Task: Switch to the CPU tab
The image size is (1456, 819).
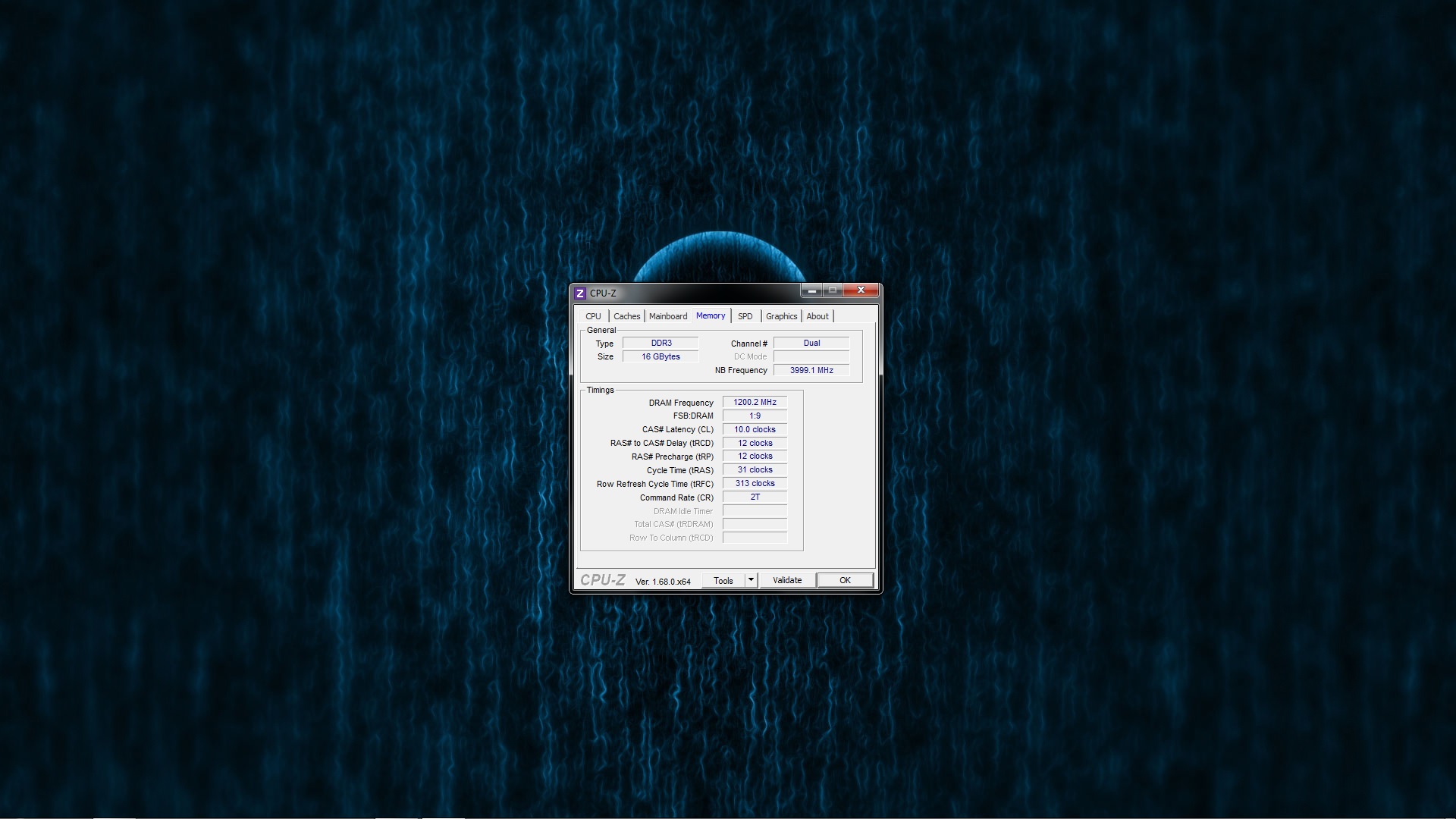Action: pos(593,316)
